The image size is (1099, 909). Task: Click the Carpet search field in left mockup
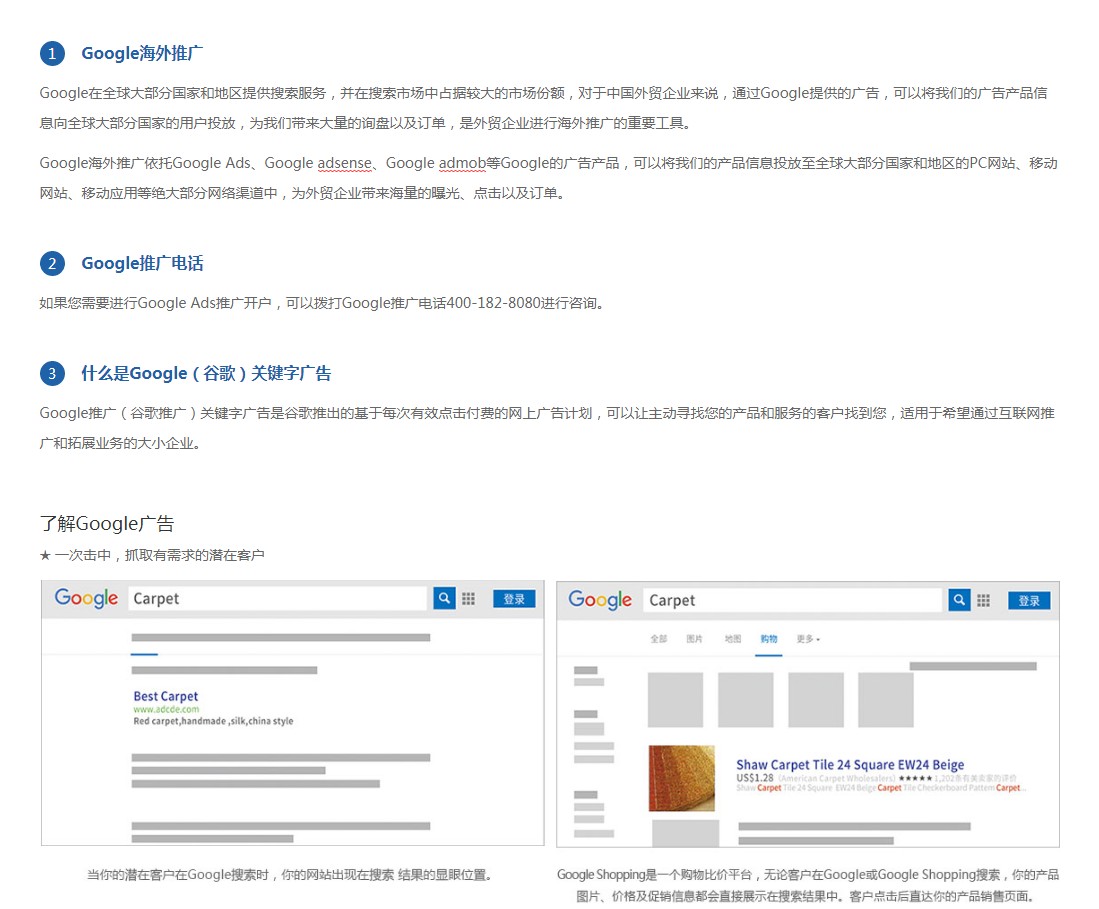click(x=278, y=598)
